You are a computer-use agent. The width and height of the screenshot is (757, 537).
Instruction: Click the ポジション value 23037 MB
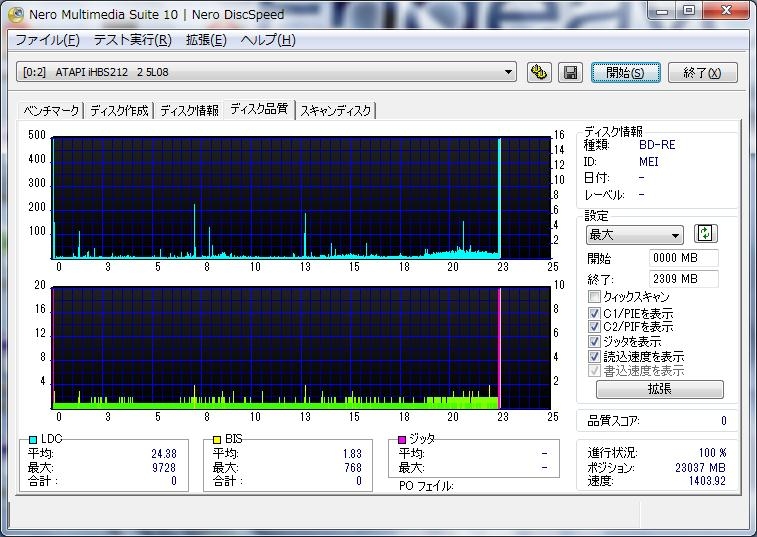700,467
